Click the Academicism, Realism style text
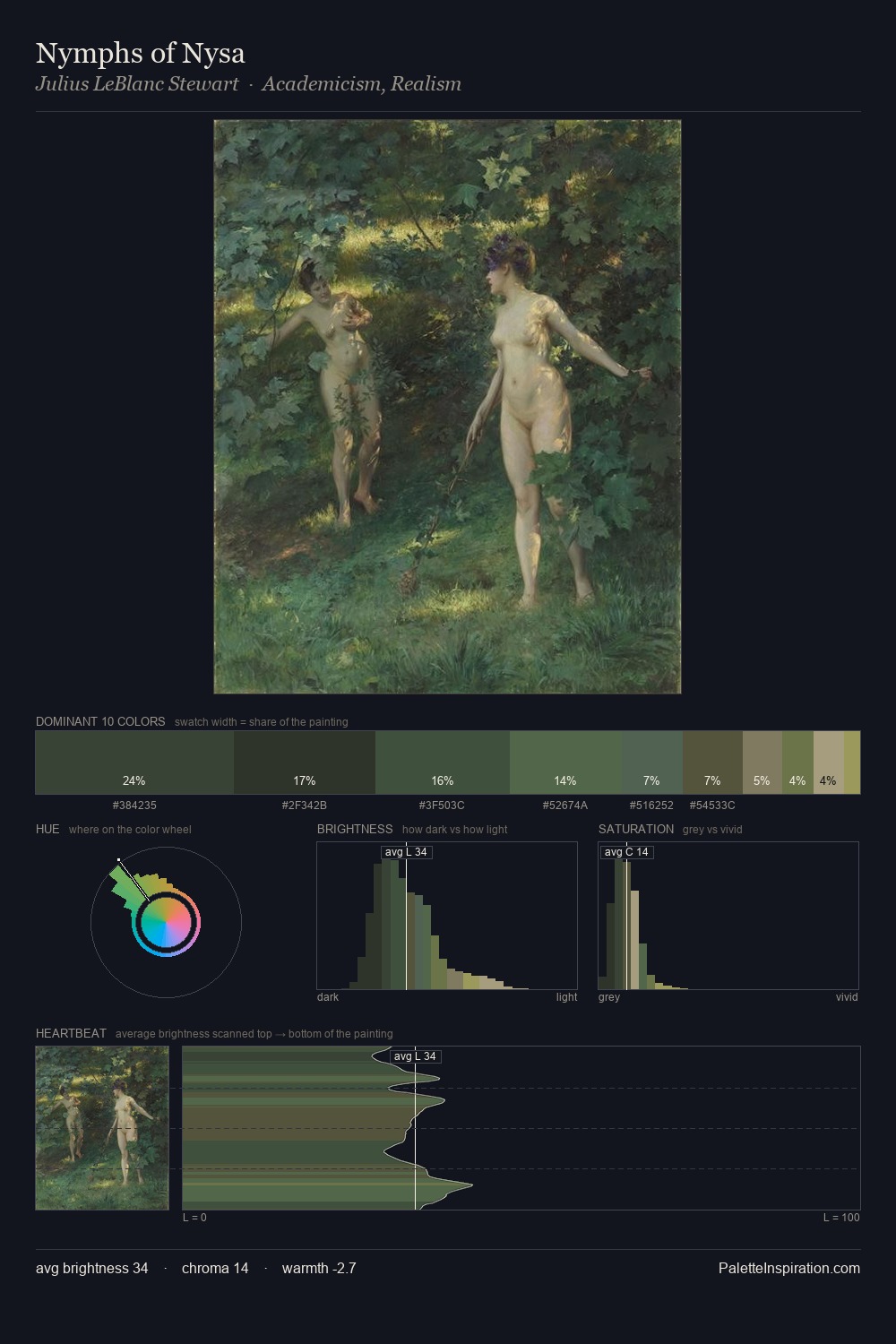 [362, 84]
